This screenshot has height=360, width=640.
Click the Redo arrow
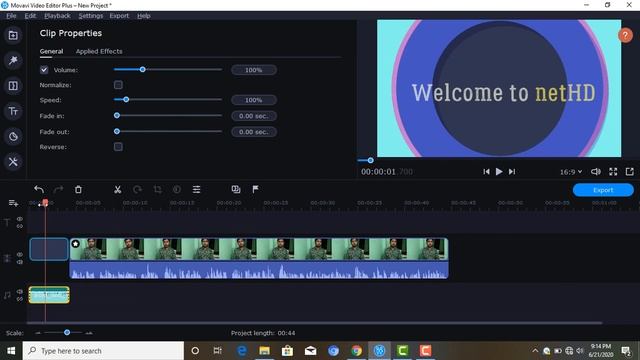click(x=58, y=189)
